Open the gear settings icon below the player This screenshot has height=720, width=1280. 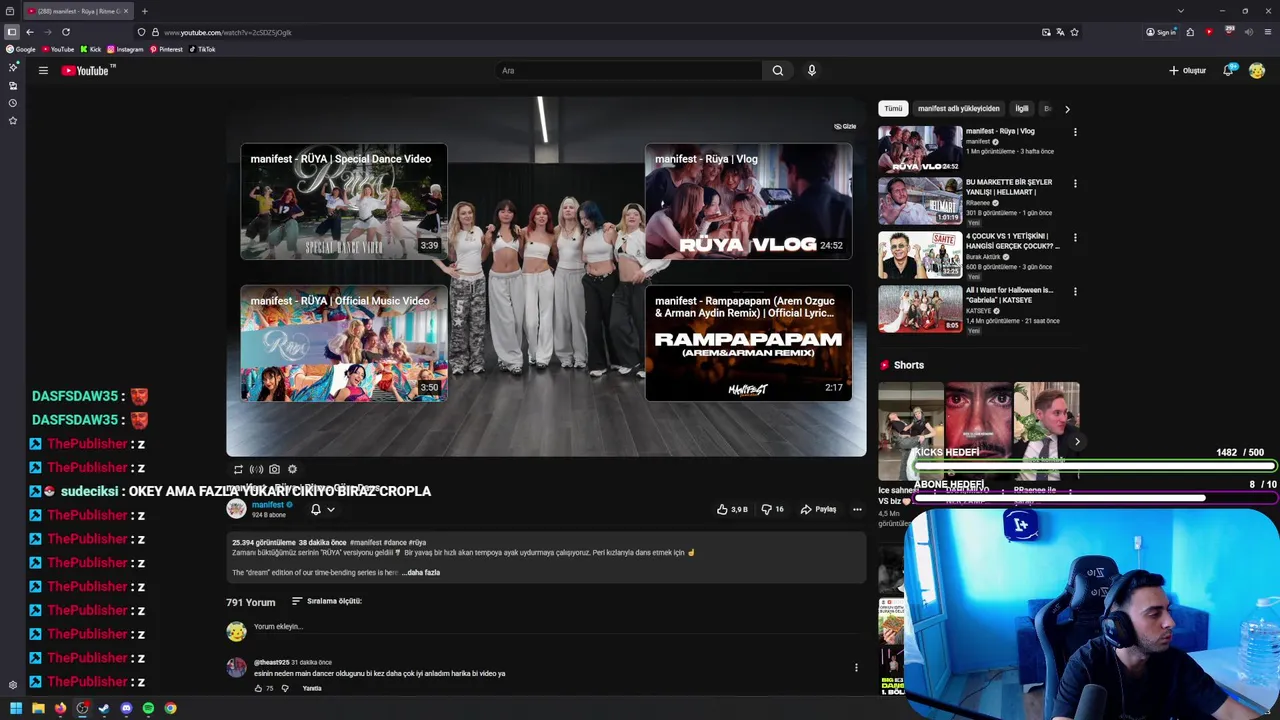[x=292, y=469]
